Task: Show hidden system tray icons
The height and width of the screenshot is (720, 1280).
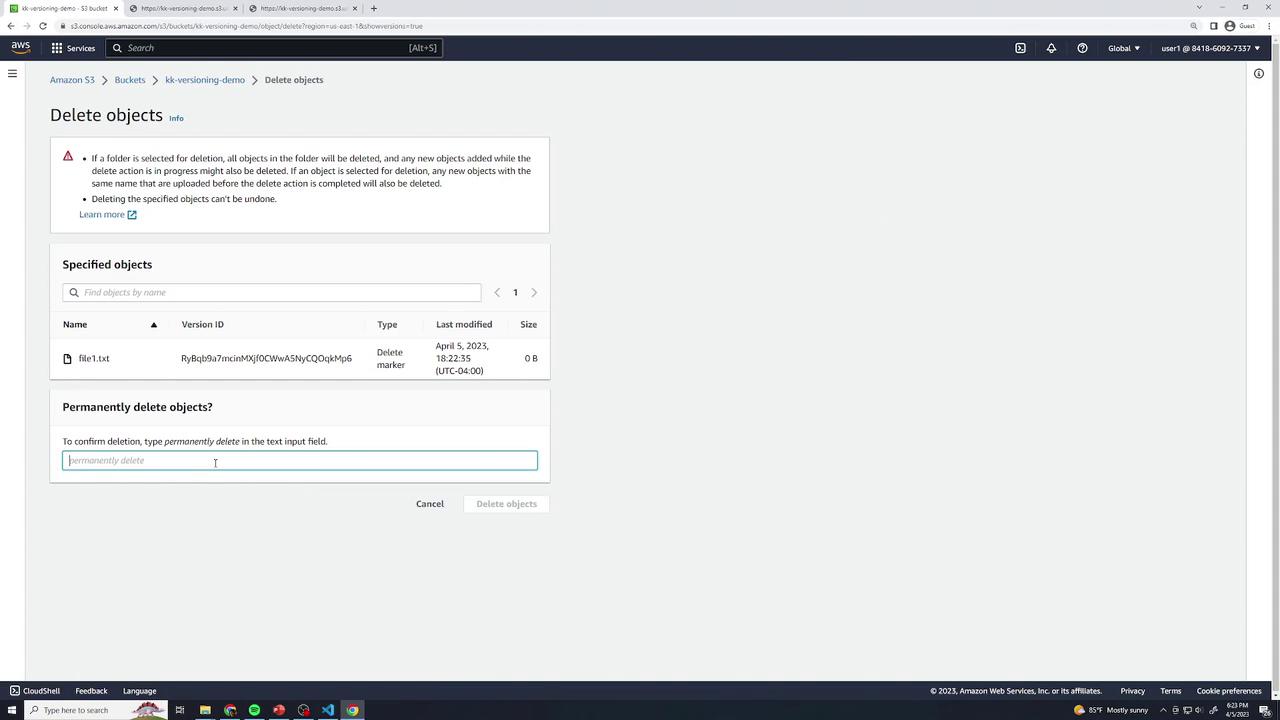Action: pos(1163,710)
